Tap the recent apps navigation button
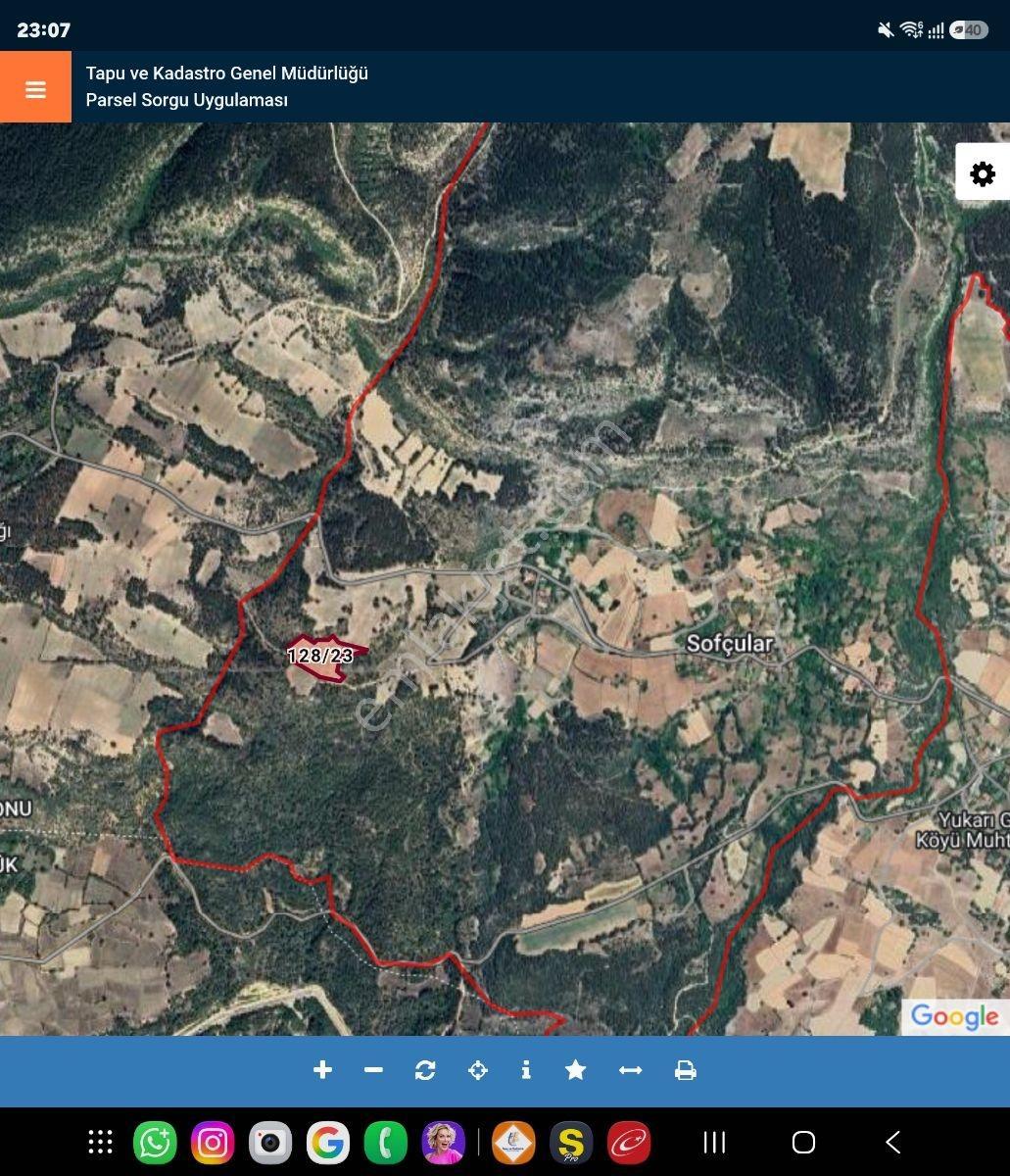 (715, 1142)
